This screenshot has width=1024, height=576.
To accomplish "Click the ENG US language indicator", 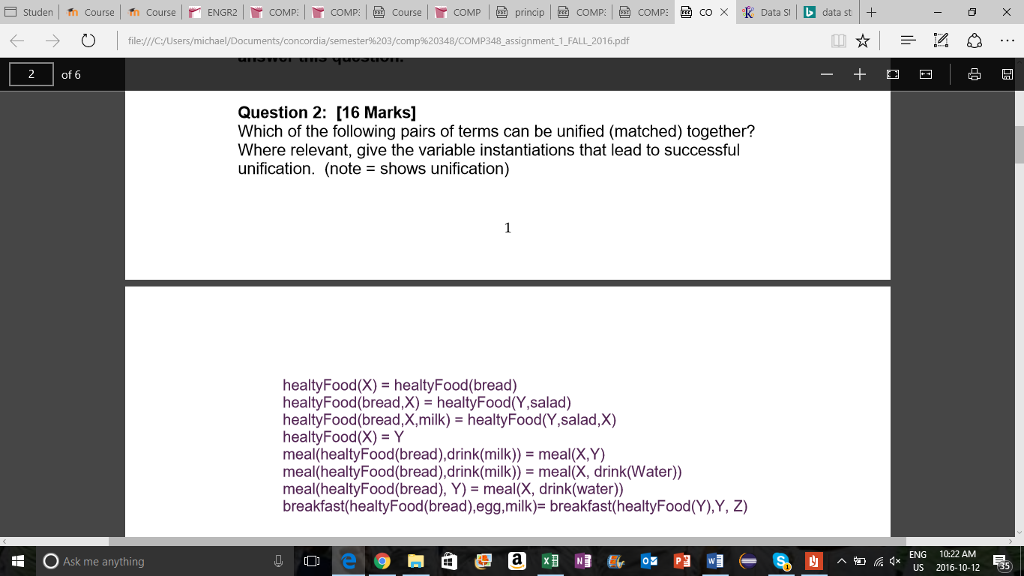I will coord(918,561).
